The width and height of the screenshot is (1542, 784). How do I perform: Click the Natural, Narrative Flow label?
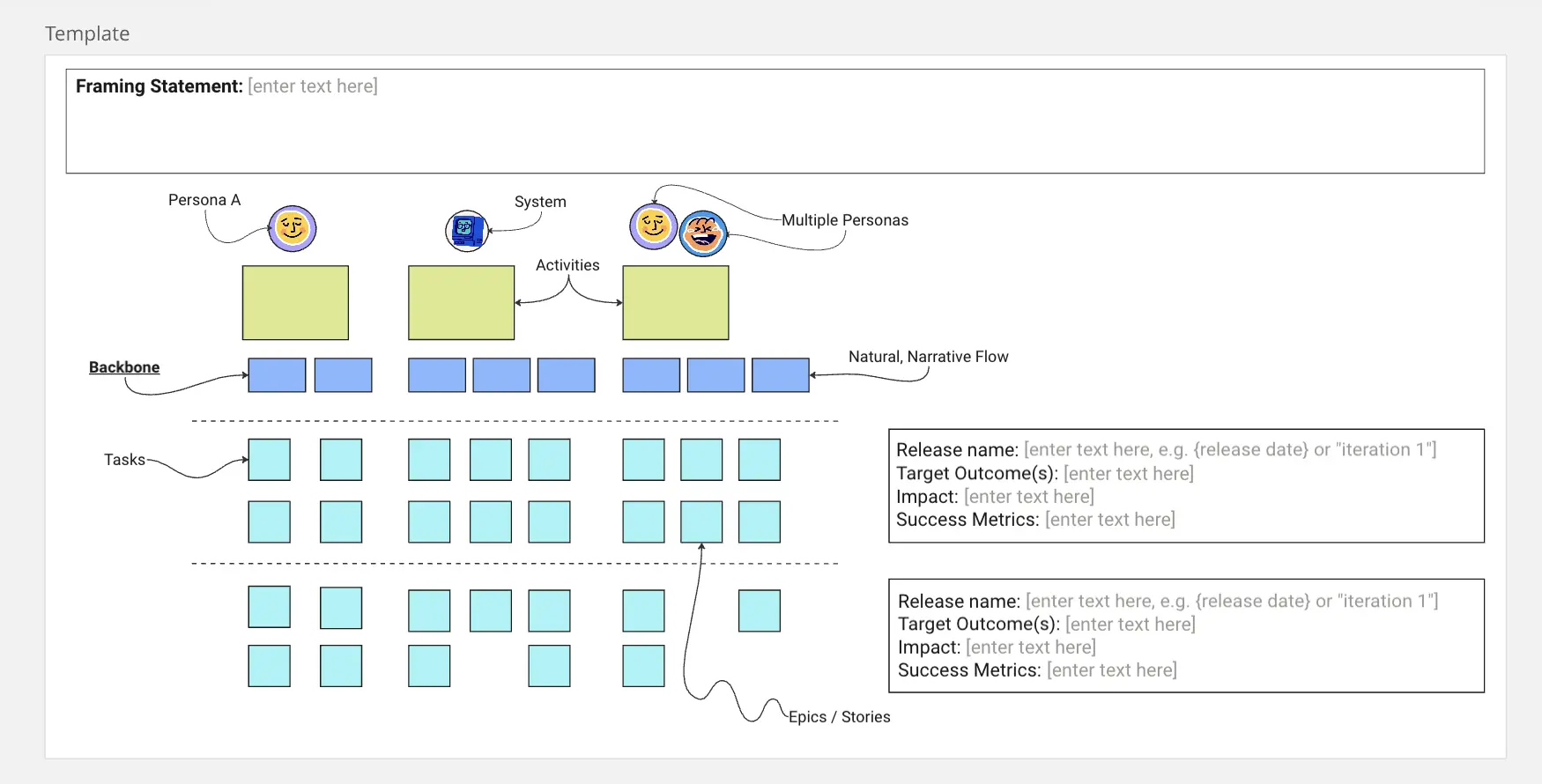(929, 357)
